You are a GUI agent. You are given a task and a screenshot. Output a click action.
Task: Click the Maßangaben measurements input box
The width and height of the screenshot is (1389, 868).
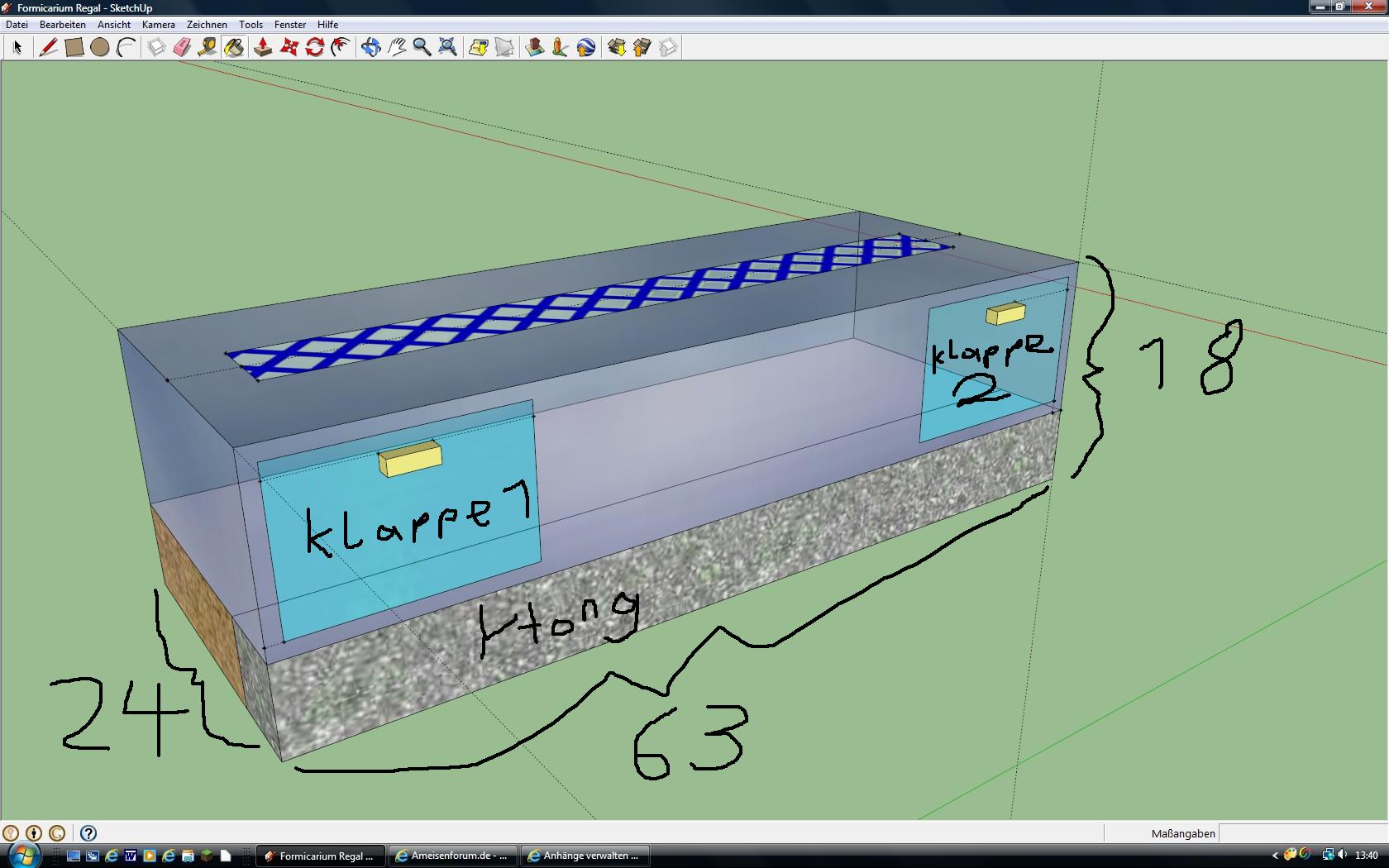[1302, 833]
